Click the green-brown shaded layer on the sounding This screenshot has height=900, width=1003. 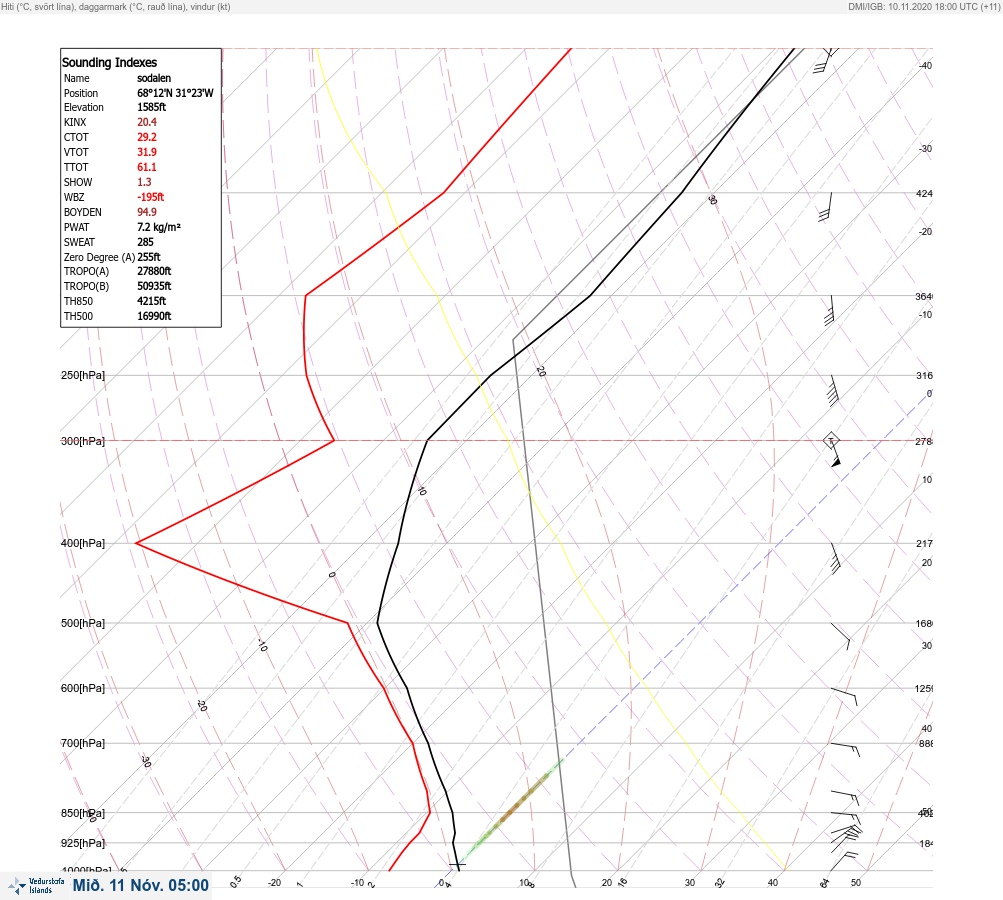pos(514,809)
